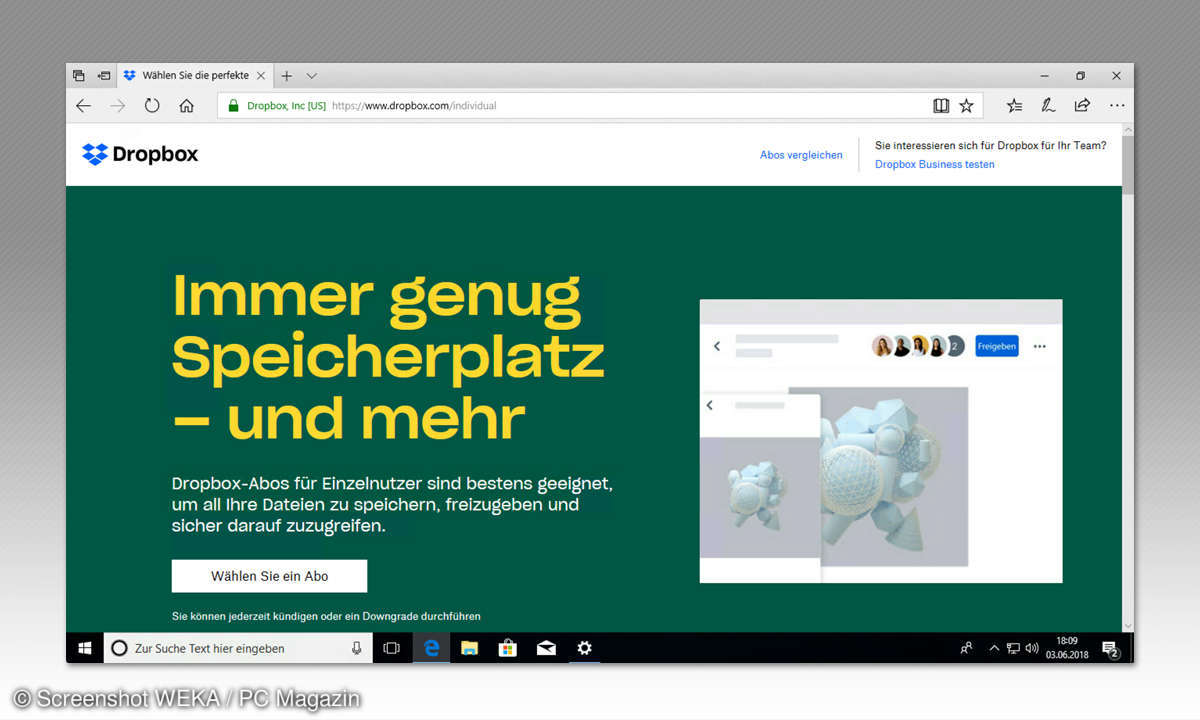Go to the browser home page icon
This screenshot has width=1200, height=720.
point(186,105)
